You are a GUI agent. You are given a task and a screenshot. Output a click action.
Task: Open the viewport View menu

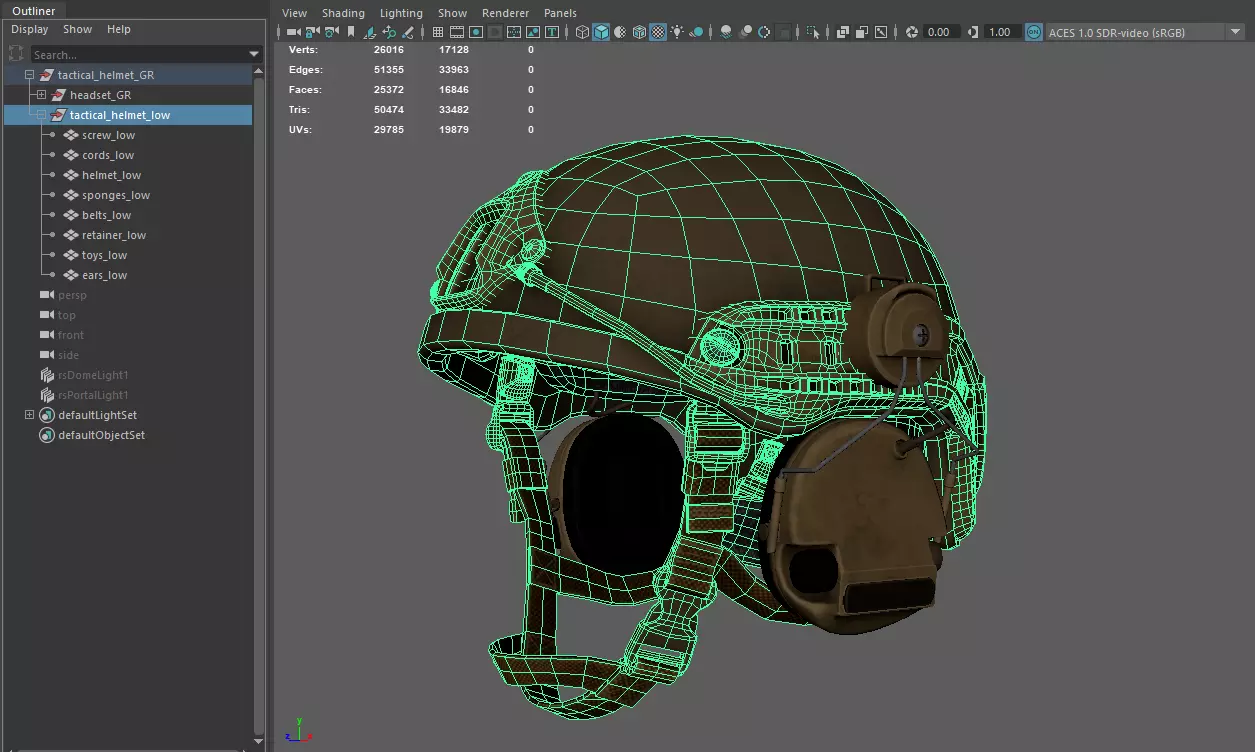[x=294, y=13]
